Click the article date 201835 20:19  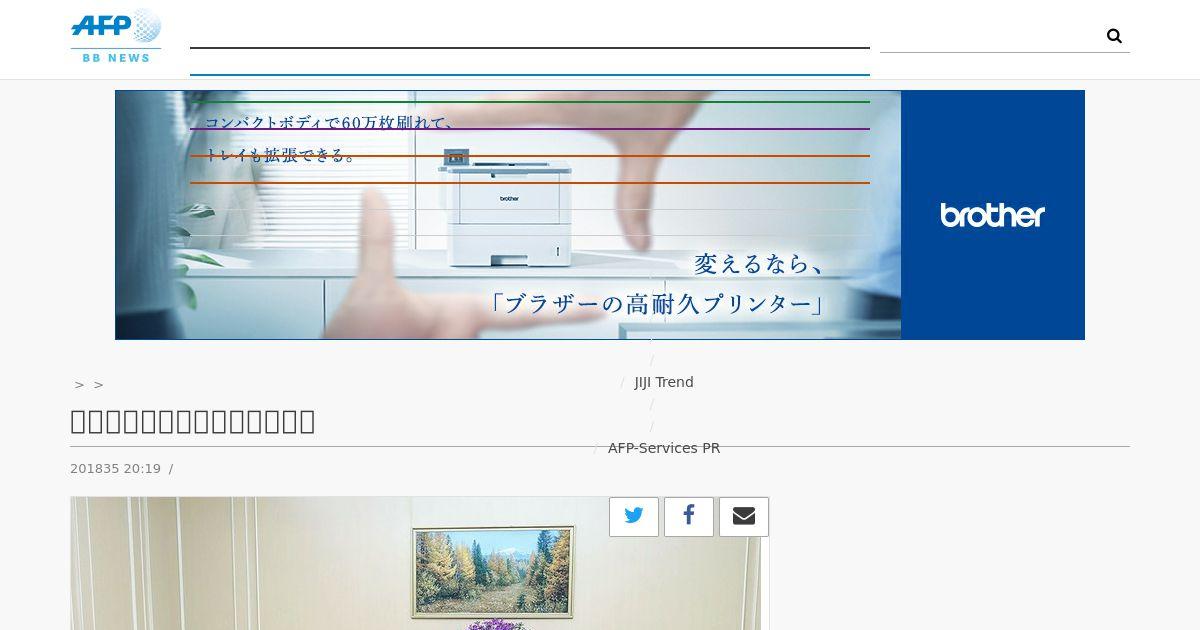(x=115, y=469)
